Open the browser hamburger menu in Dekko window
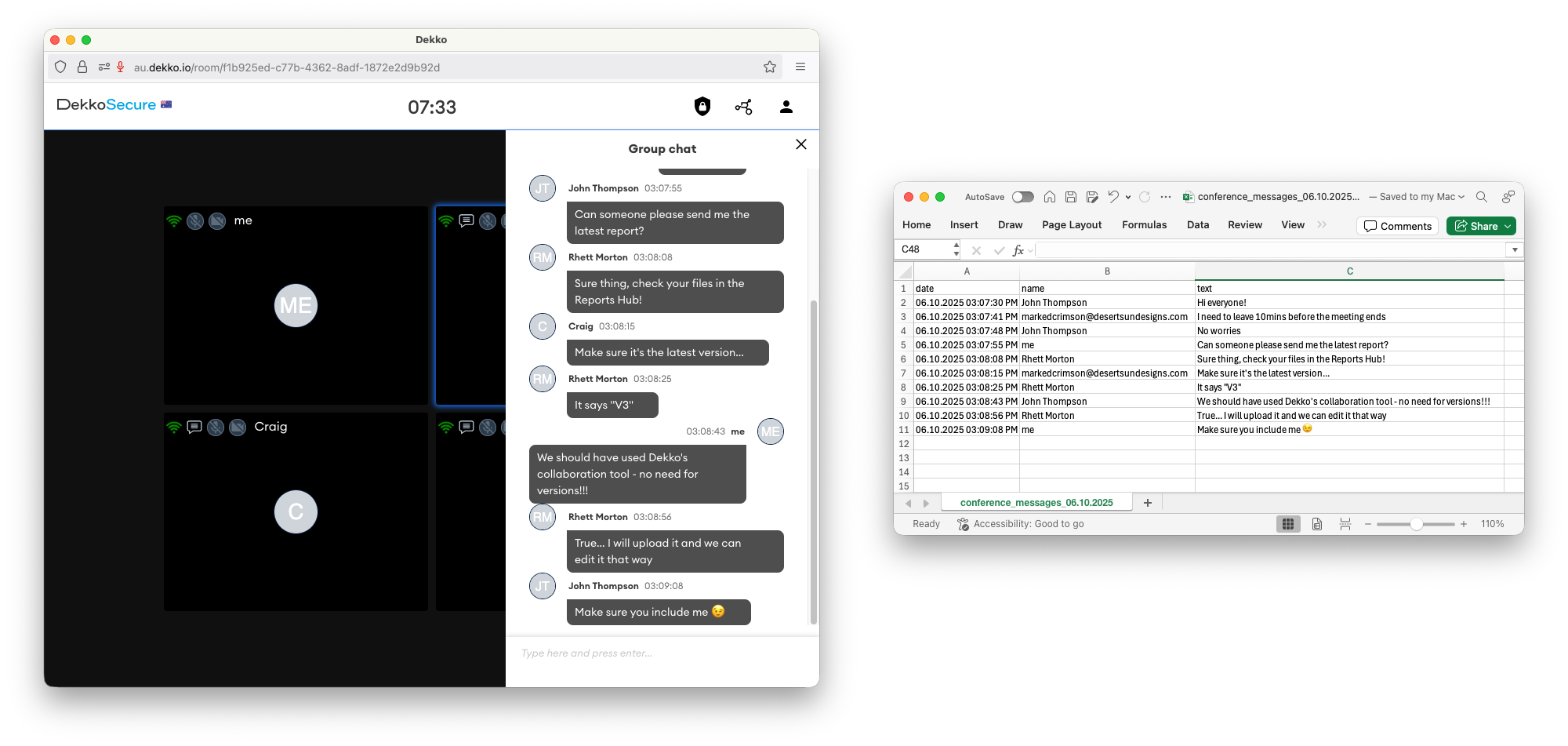The height and width of the screenshot is (746, 1568). pyautogui.click(x=800, y=67)
